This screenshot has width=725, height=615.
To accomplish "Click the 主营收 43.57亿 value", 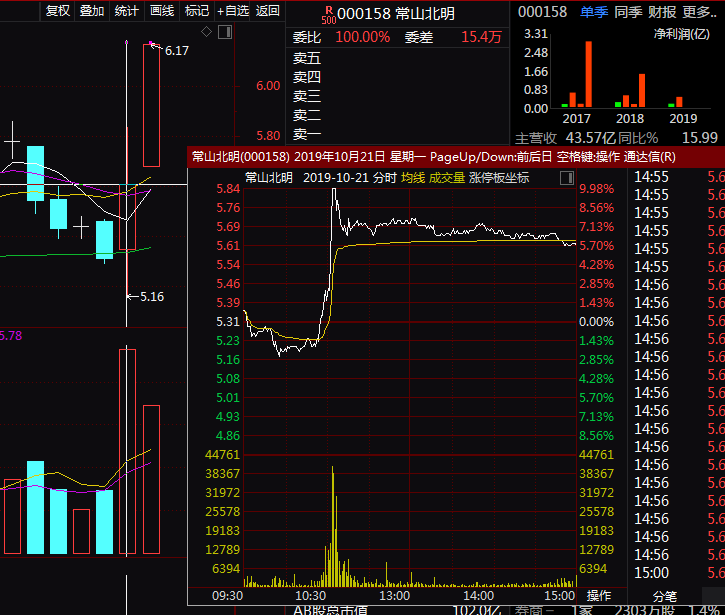I will click(591, 138).
